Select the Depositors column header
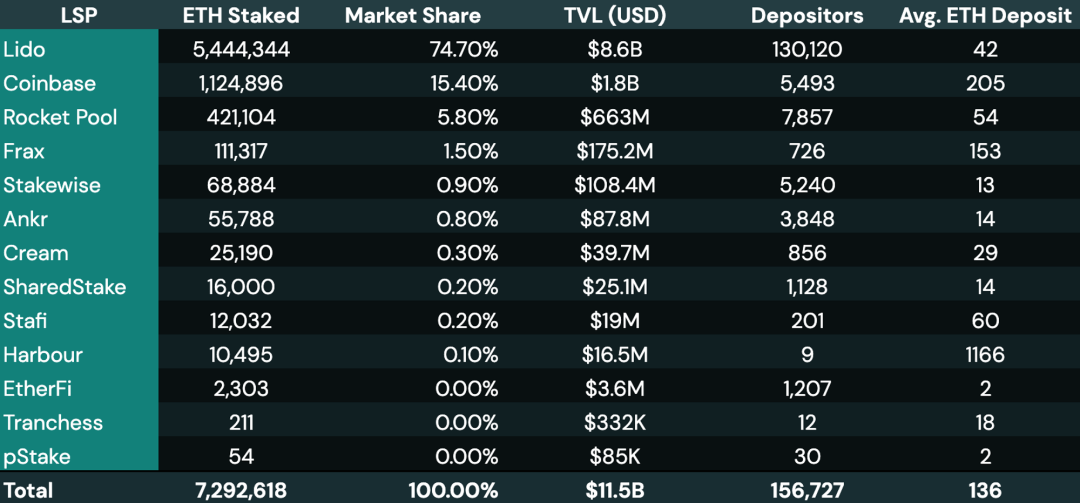The height and width of the screenshot is (503, 1080). [x=807, y=15]
